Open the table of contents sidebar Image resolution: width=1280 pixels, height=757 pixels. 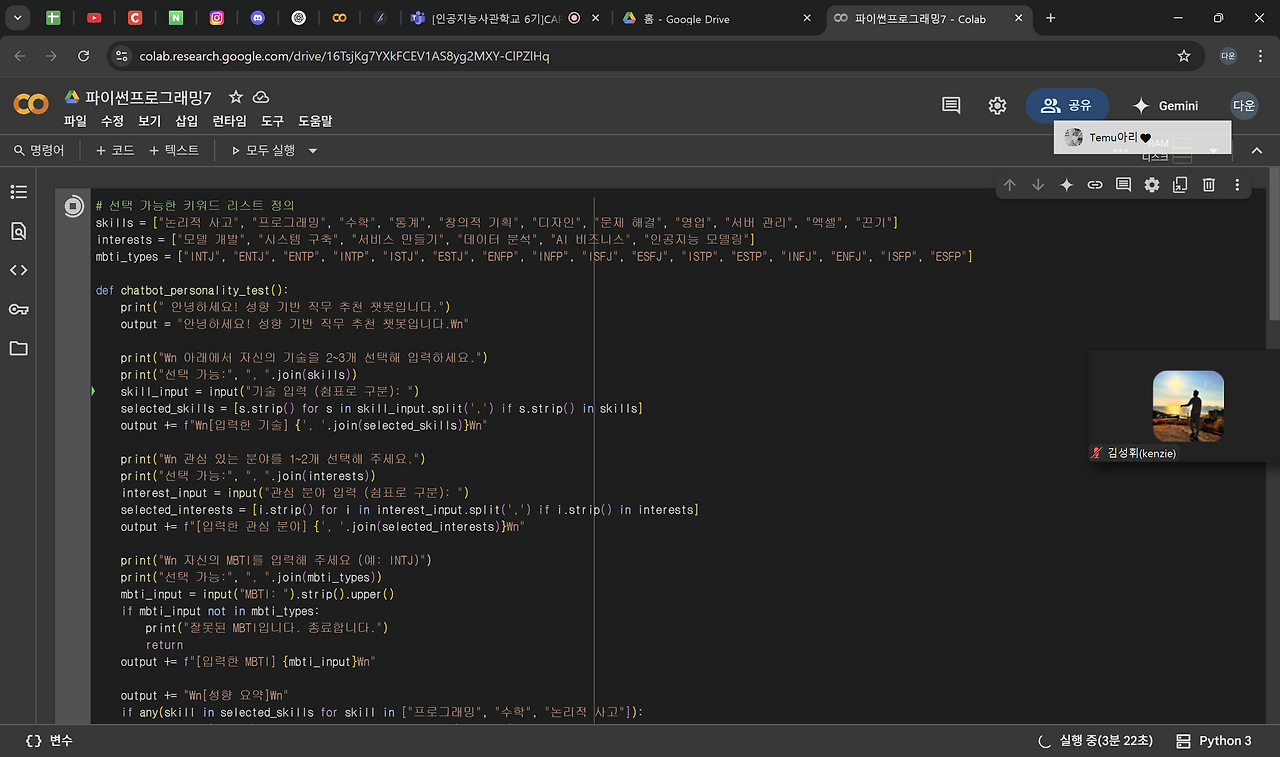[18, 191]
